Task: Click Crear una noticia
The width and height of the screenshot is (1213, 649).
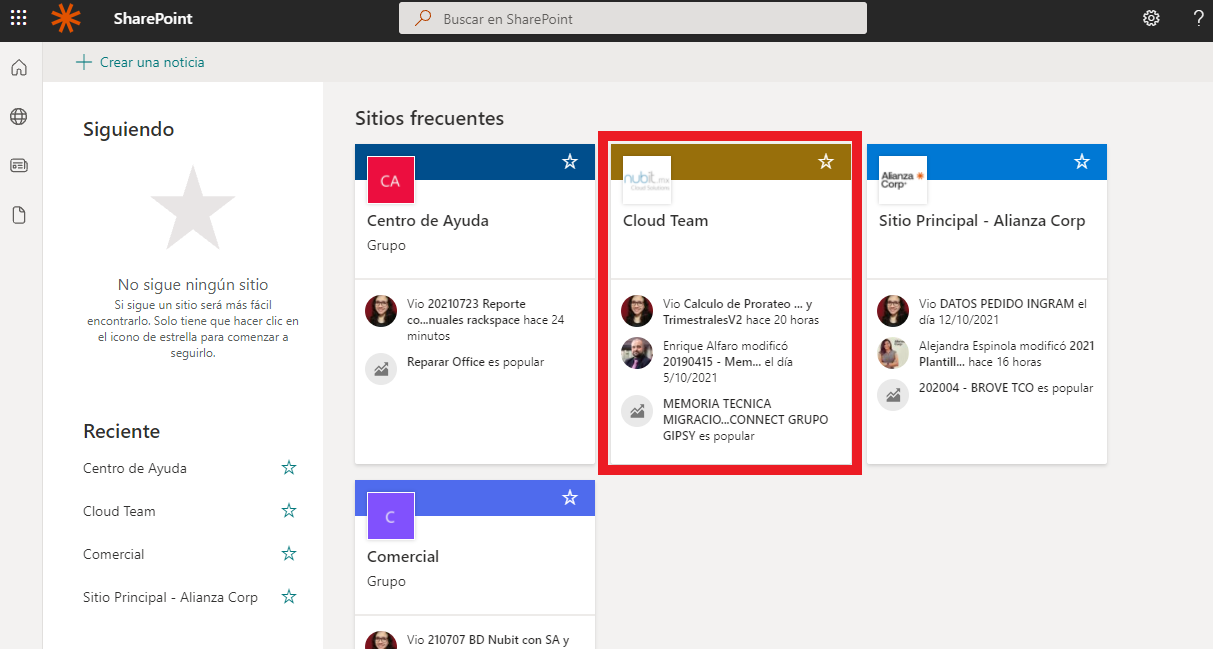Action: 141,62
